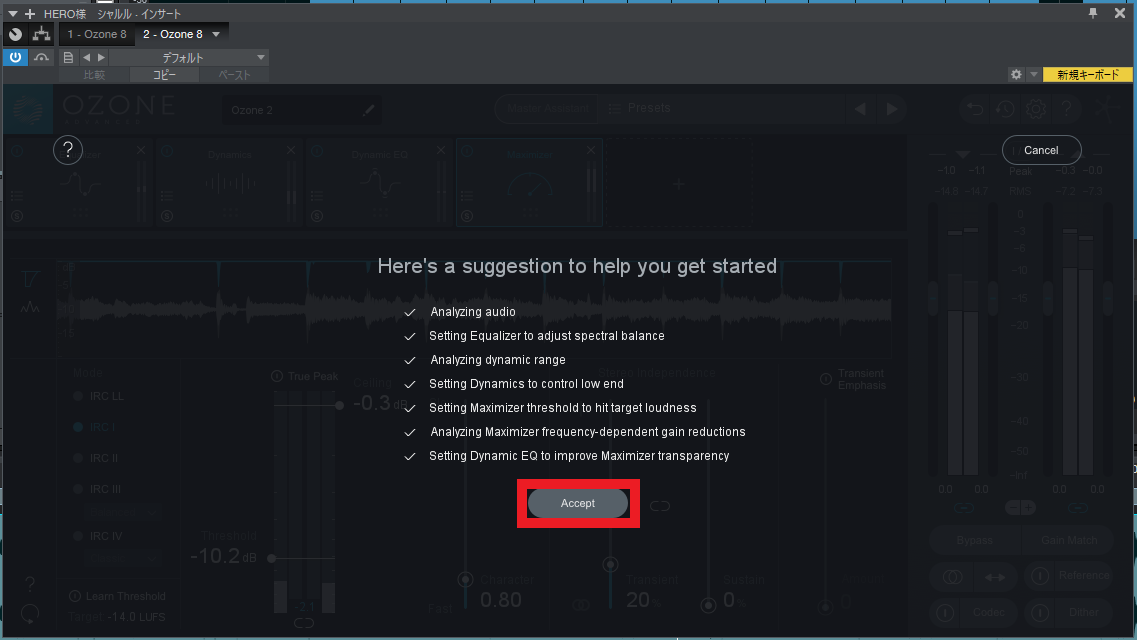1137x640 pixels.
Task: Open dropdown arrow next to 2 - Ozone 8
Action: [216, 34]
